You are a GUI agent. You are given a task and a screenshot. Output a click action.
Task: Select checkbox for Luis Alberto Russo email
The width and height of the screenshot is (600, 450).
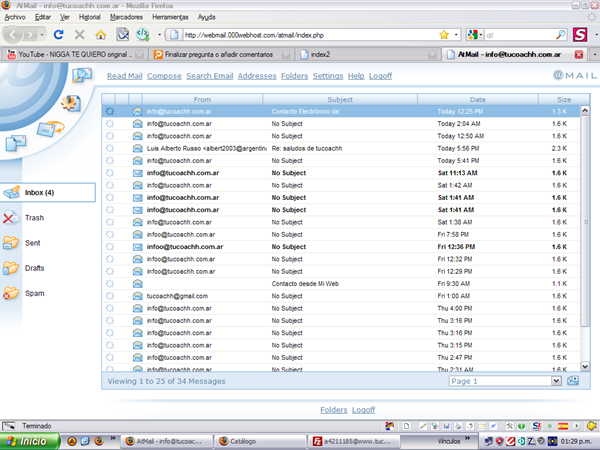110,148
